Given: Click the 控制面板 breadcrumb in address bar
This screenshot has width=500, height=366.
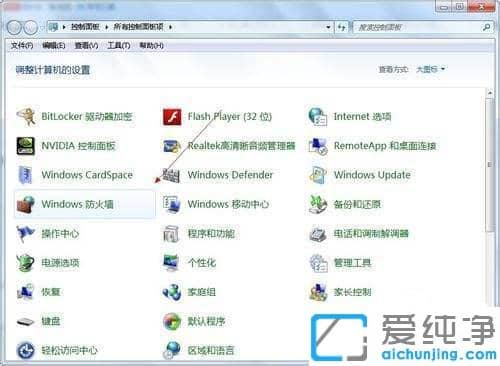Looking at the screenshot, I should [85, 27].
